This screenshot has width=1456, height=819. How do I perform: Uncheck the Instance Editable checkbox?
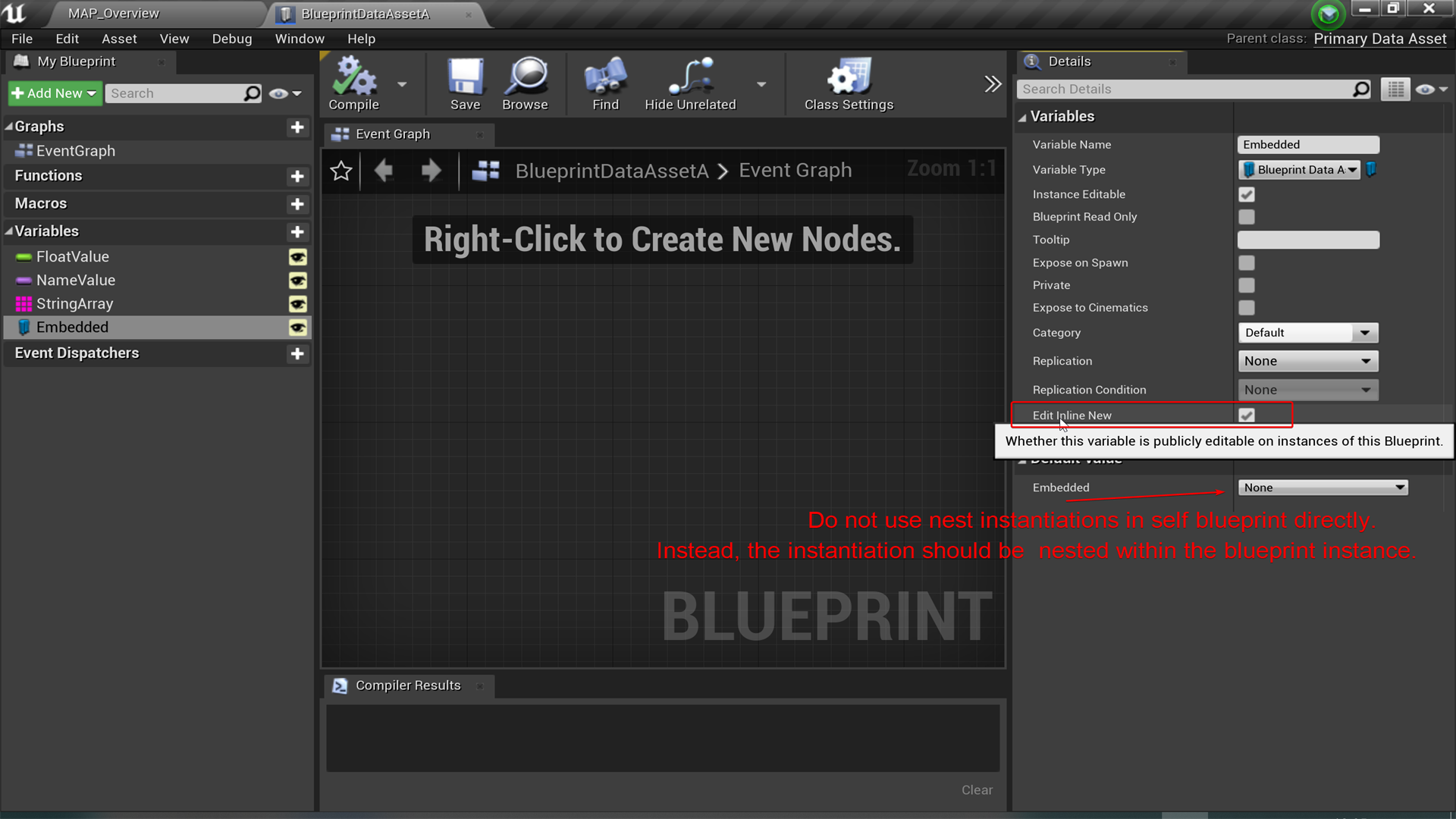click(1247, 194)
